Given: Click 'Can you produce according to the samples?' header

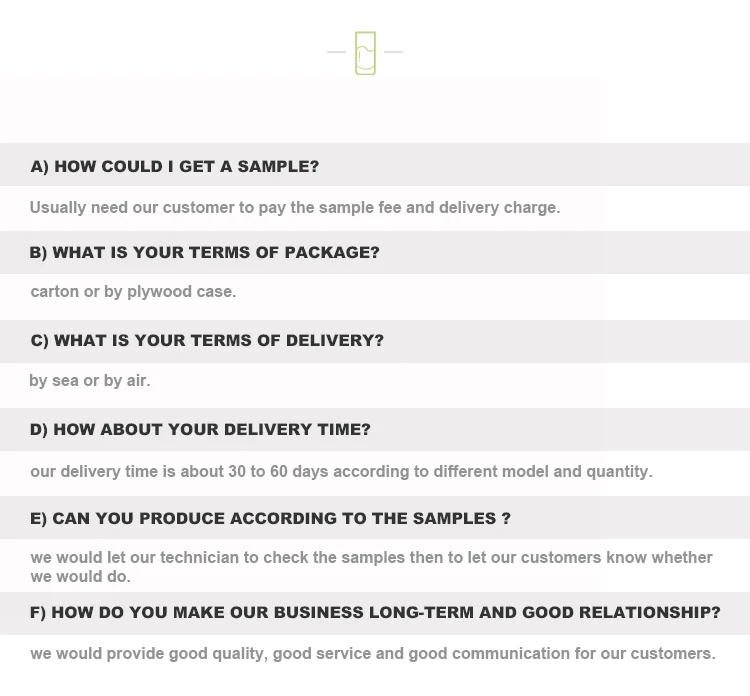Looking at the screenshot, I should pyautogui.click(x=375, y=518).
